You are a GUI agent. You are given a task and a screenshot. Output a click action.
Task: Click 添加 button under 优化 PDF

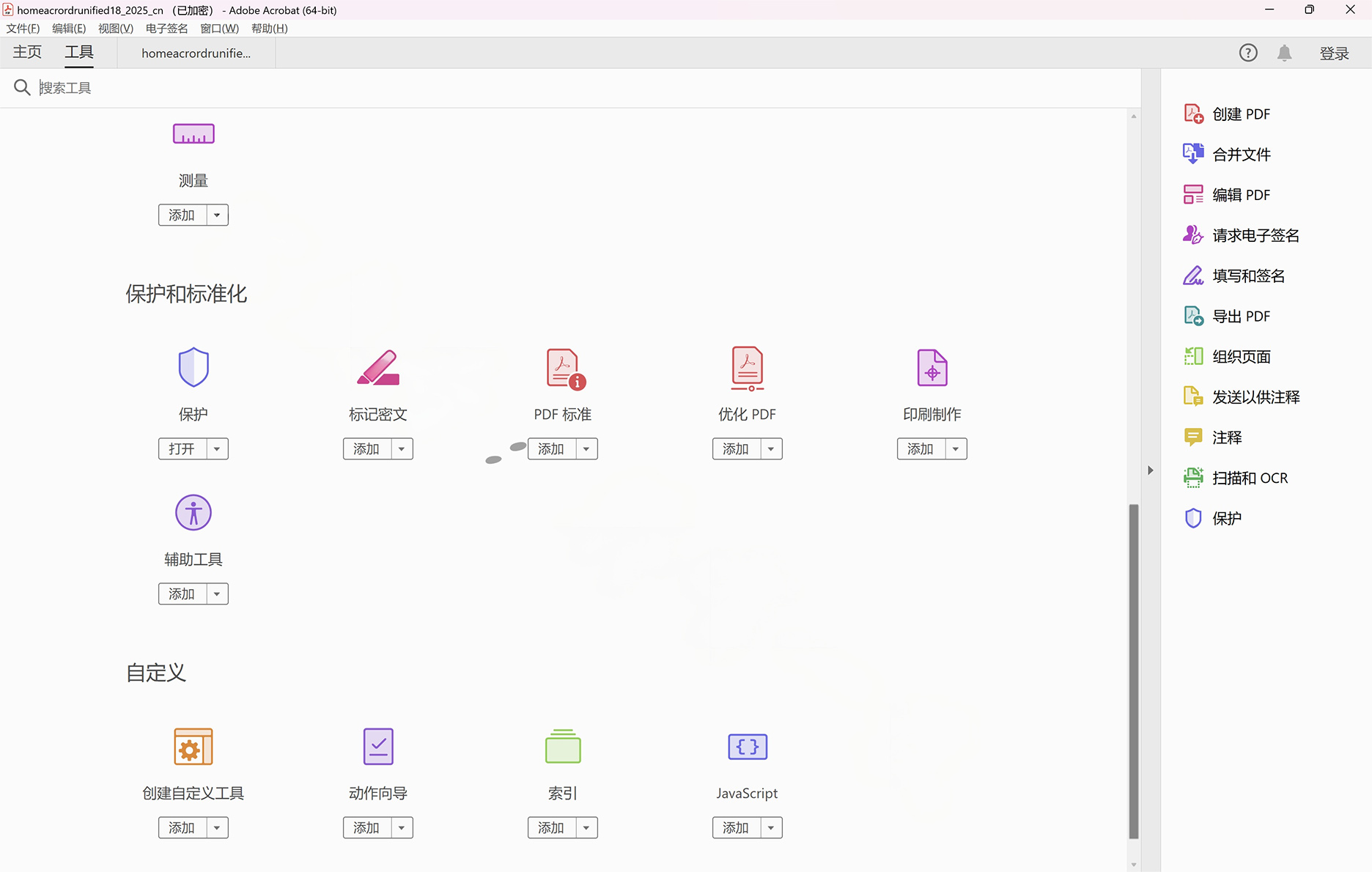pos(737,448)
